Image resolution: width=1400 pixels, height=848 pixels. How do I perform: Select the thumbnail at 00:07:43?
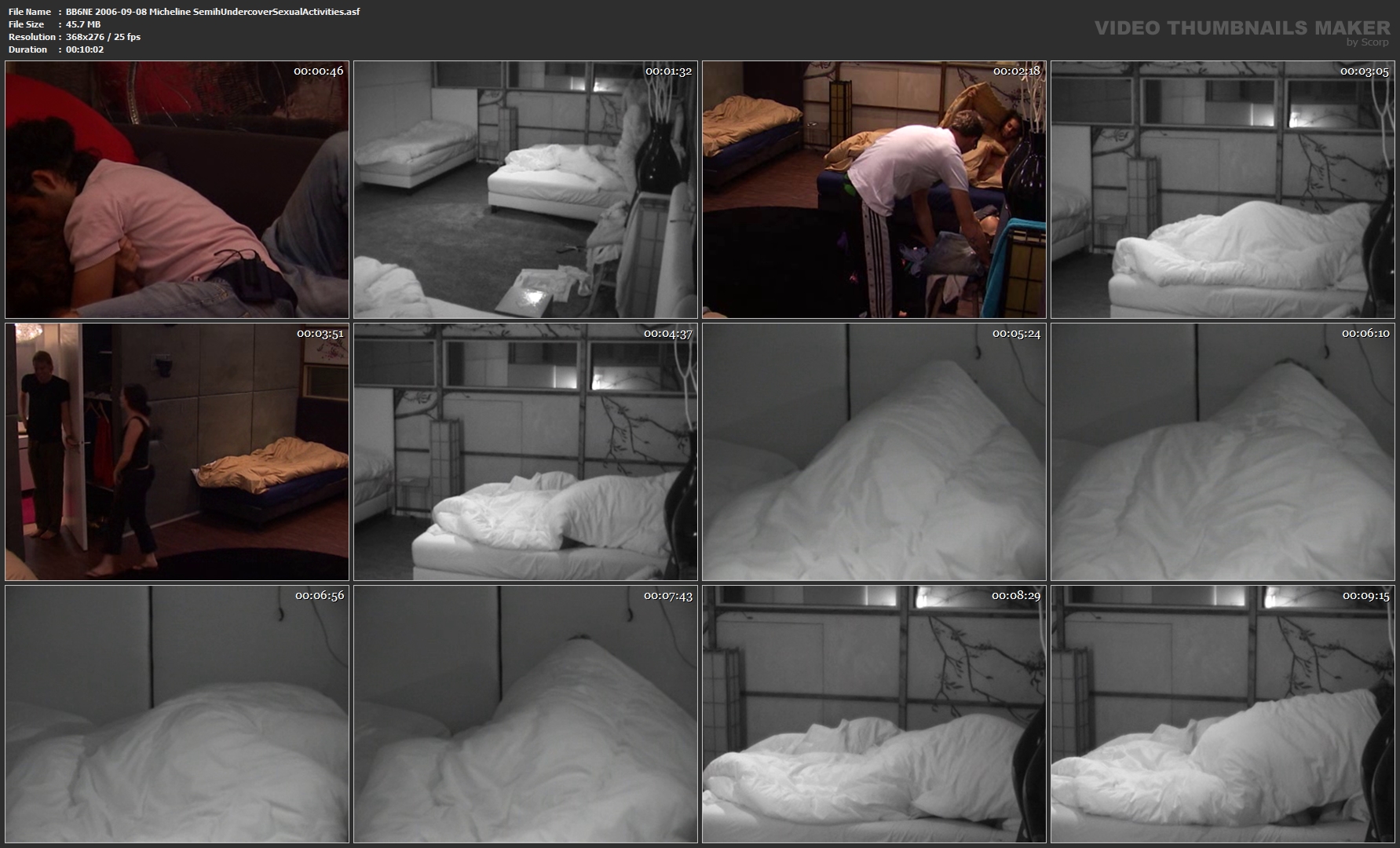[525, 714]
